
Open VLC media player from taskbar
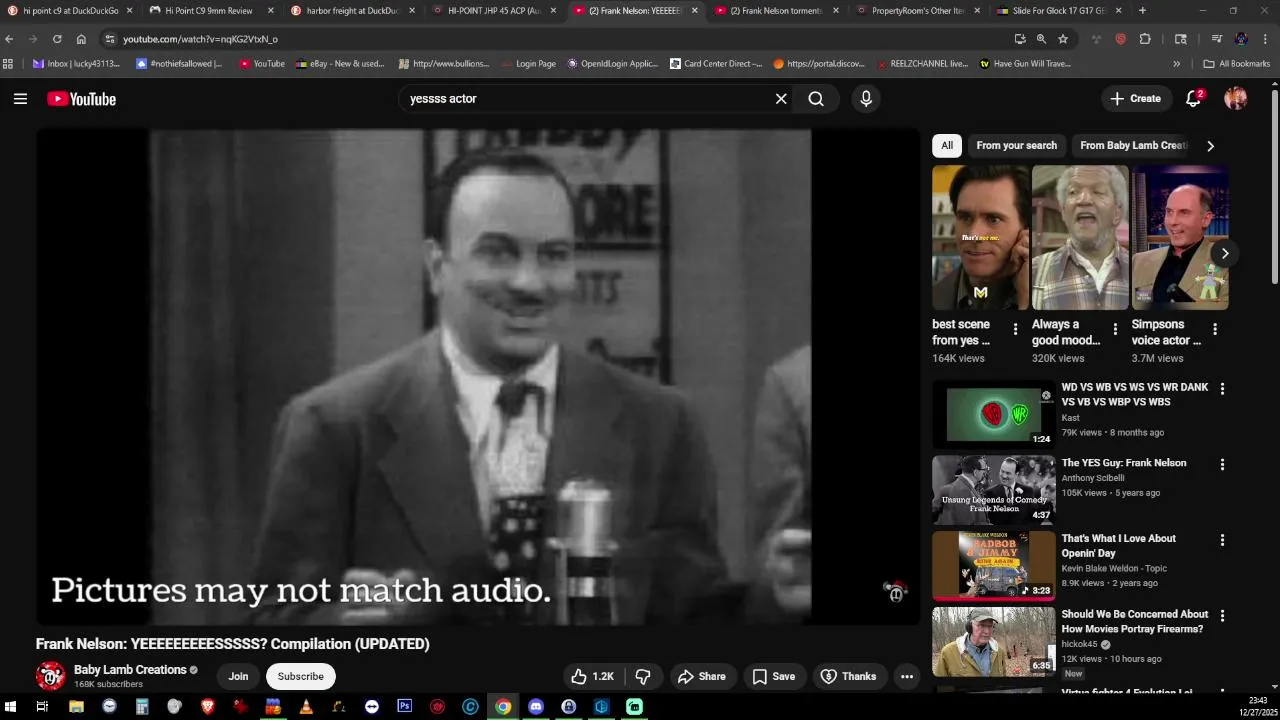tap(306, 706)
